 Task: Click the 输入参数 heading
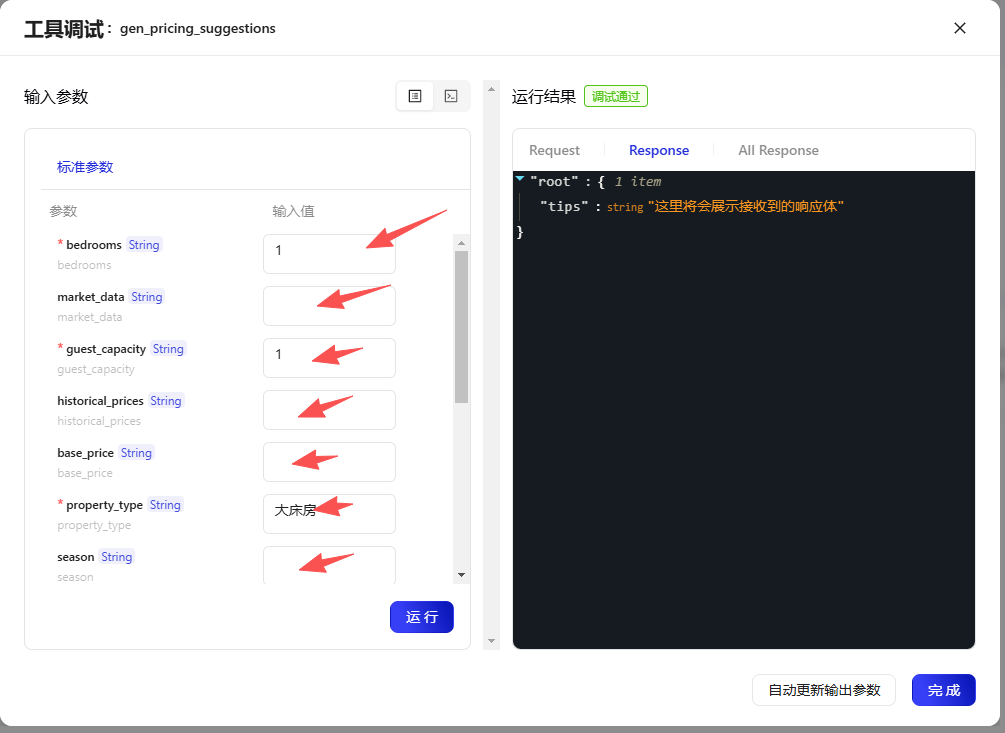pyautogui.click(x=56, y=97)
